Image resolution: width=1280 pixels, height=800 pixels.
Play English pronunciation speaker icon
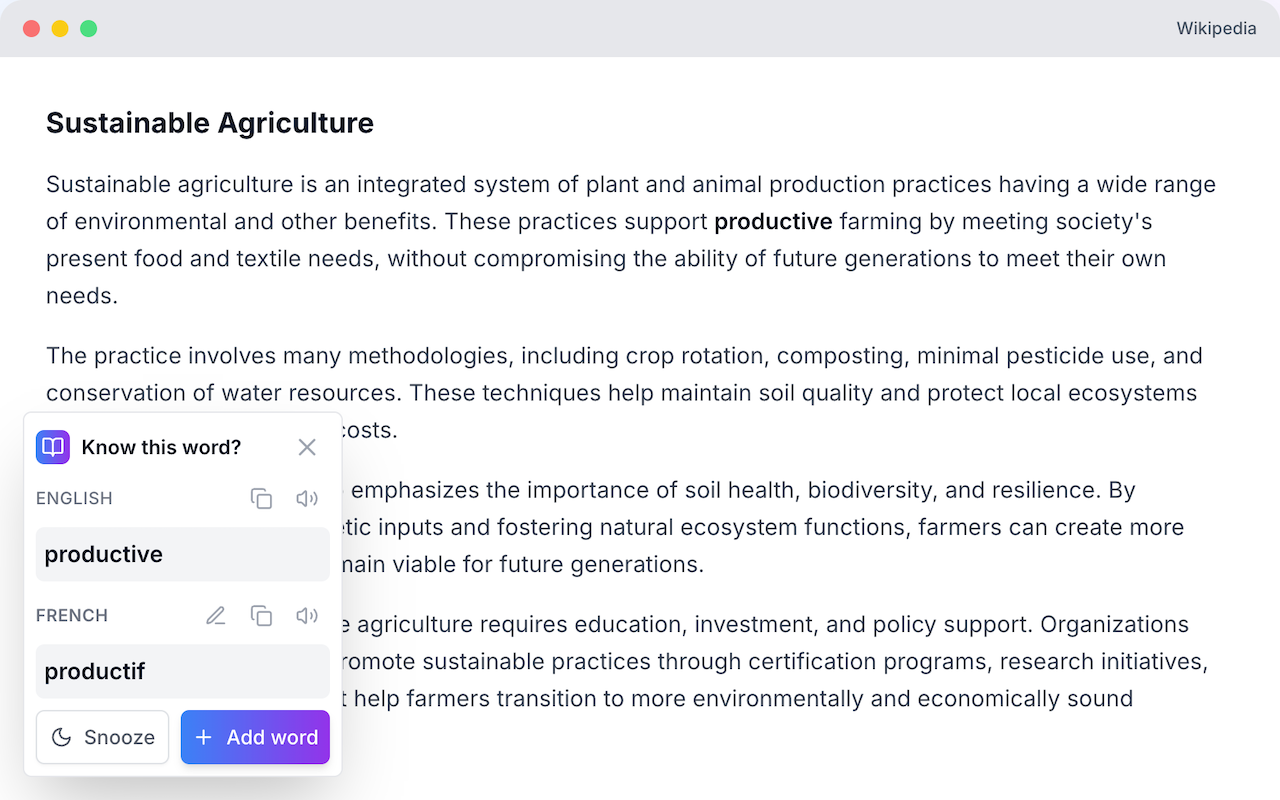tap(307, 498)
